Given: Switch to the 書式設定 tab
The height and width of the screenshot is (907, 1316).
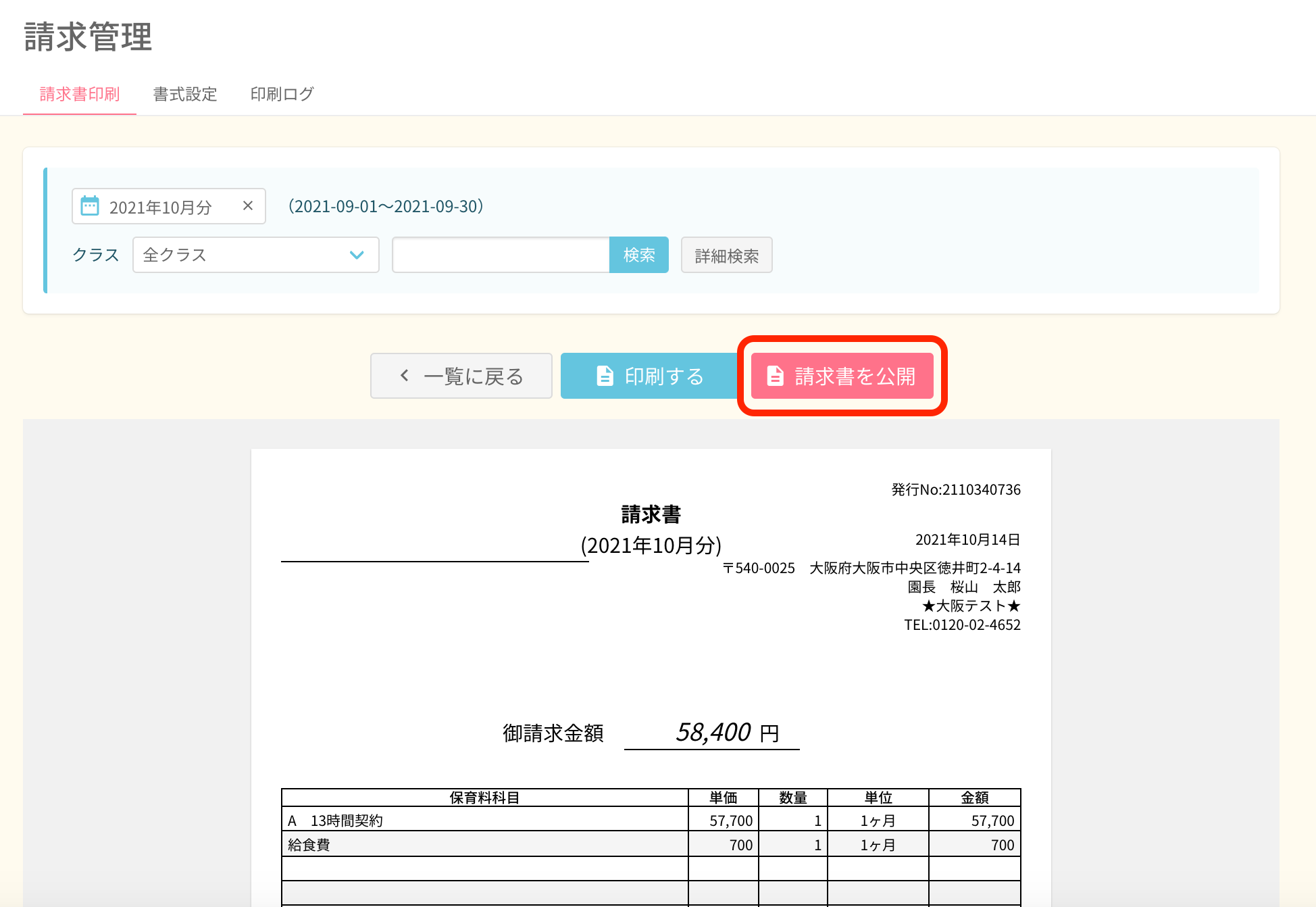Looking at the screenshot, I should (185, 94).
